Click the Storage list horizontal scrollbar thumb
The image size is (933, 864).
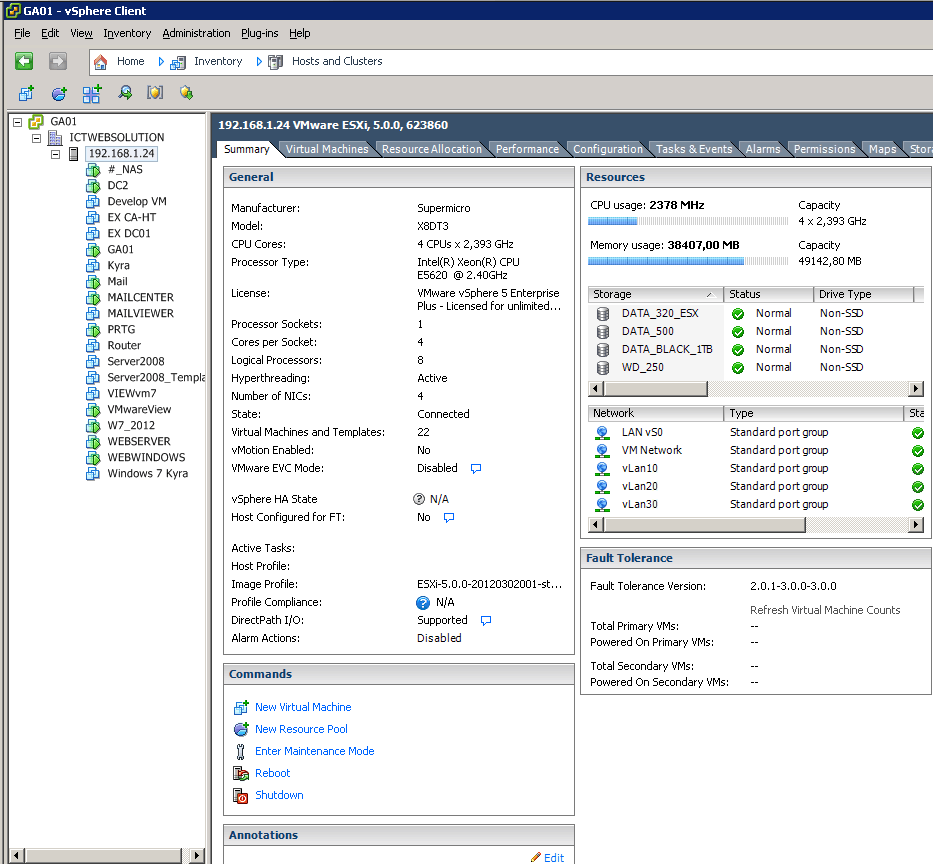pos(655,389)
